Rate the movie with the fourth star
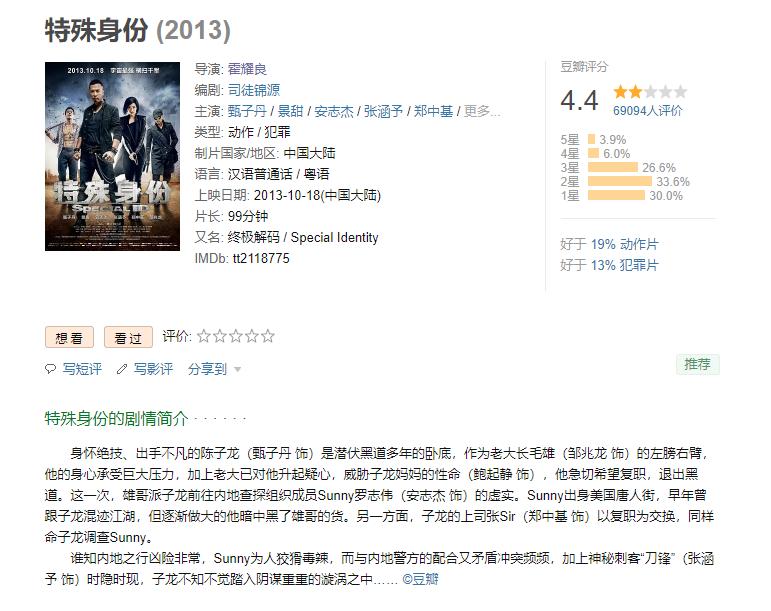Viewport: 771px width, 611px height. point(252,336)
